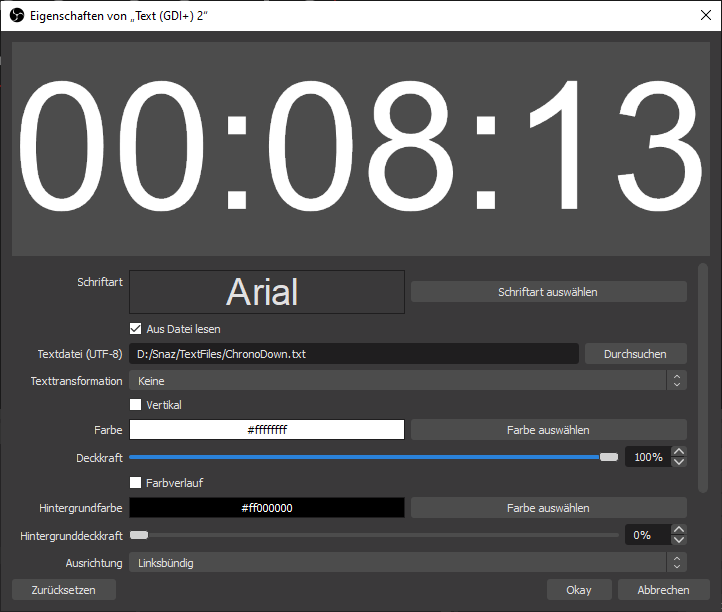Click the Textdatei path input field

tap(354, 354)
